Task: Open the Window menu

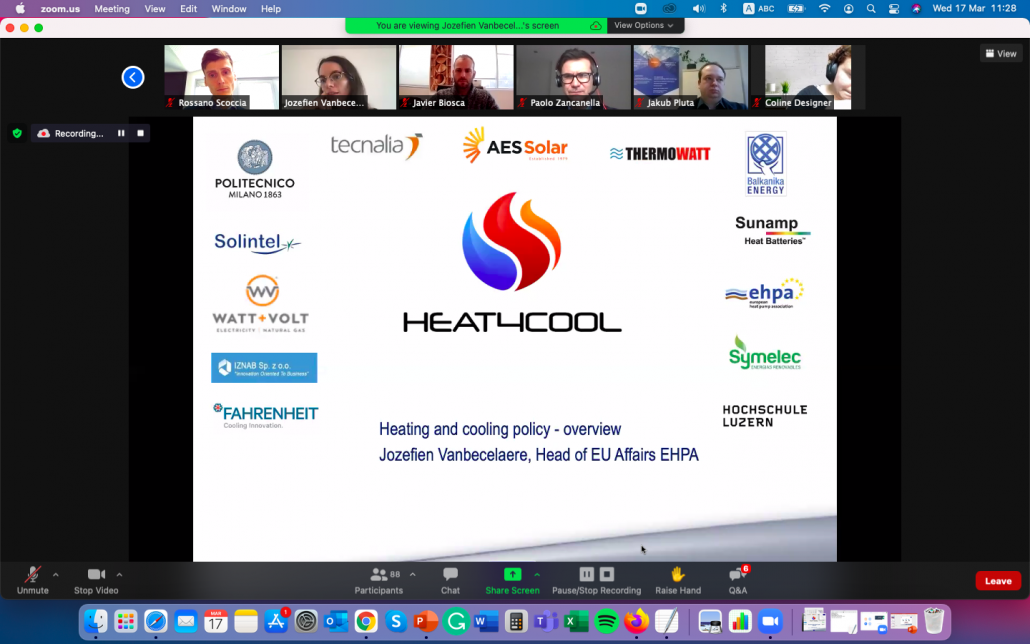Action: (x=229, y=9)
